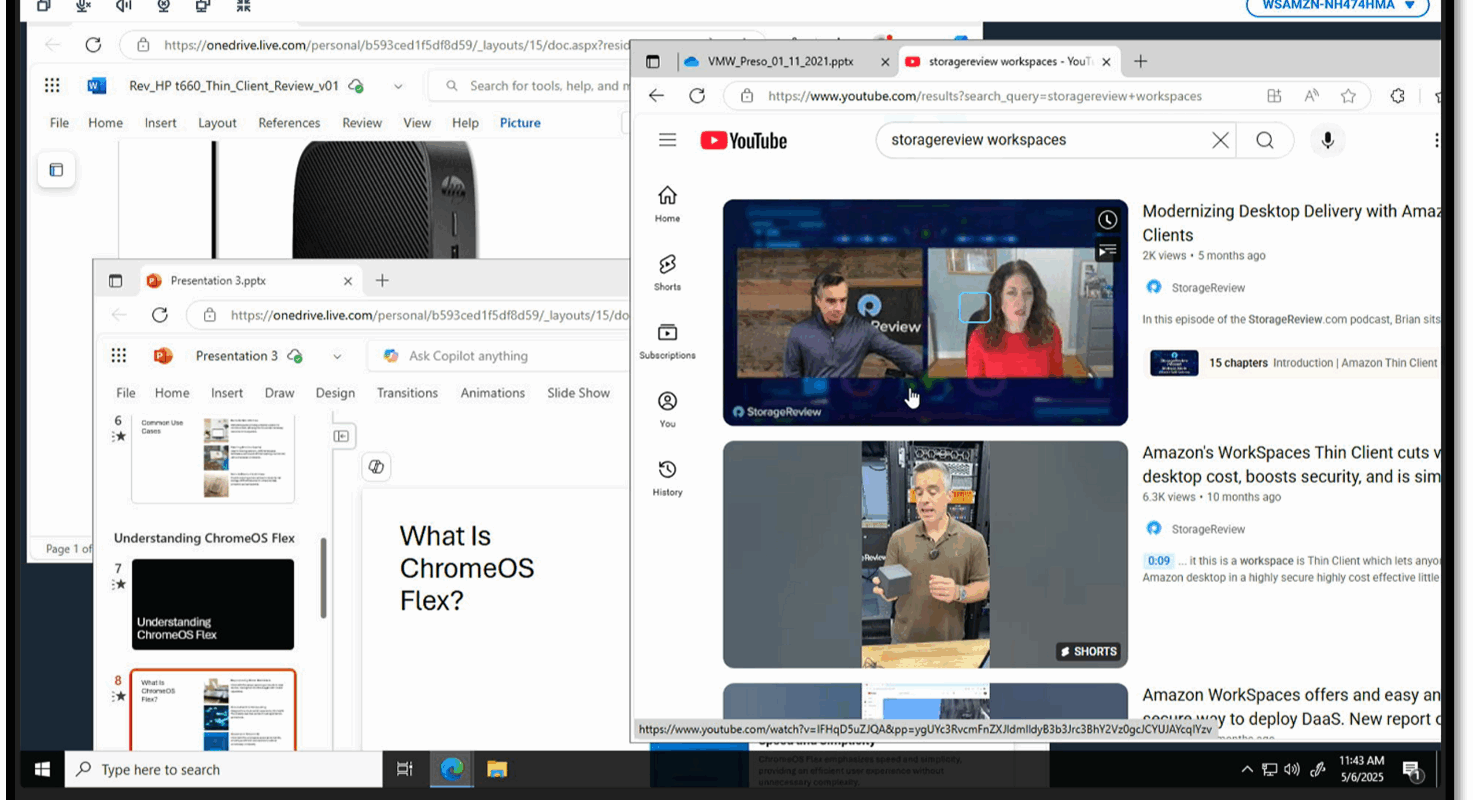Show hidden system tray icons
The height and width of the screenshot is (800, 1473).
(1246, 770)
